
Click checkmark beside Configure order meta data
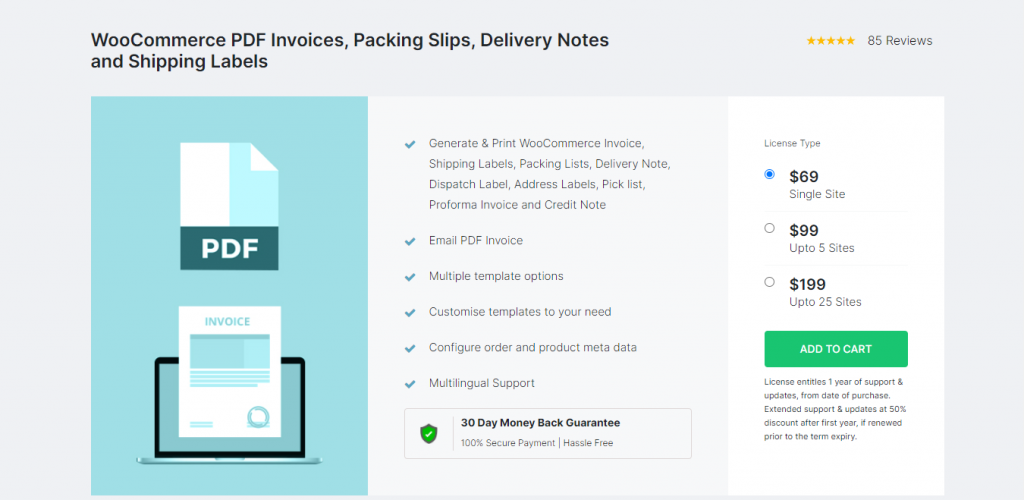pos(410,348)
